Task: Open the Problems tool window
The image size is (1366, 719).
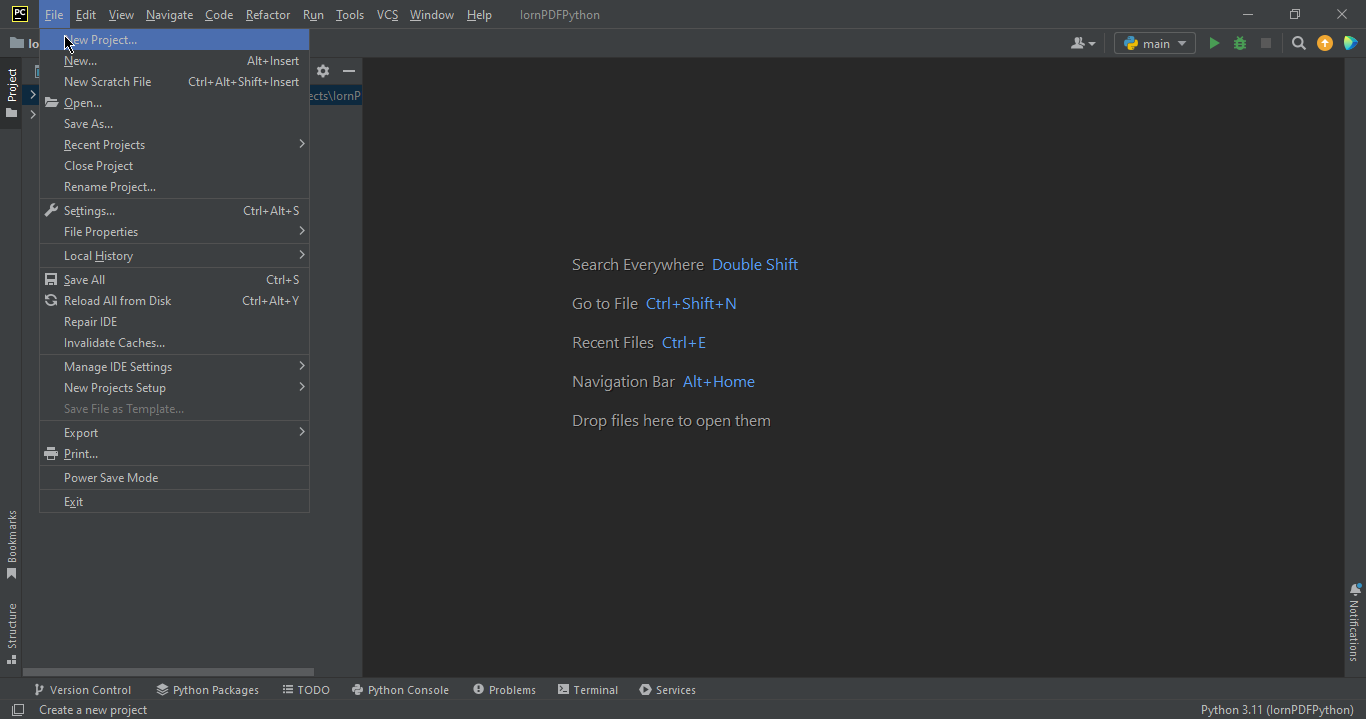Action: click(505, 689)
